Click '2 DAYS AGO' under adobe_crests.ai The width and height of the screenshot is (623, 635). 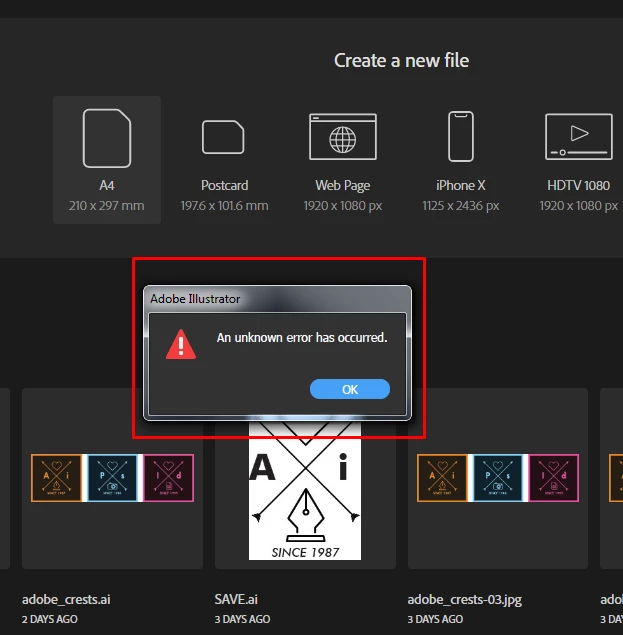pyautogui.click(x=50, y=619)
